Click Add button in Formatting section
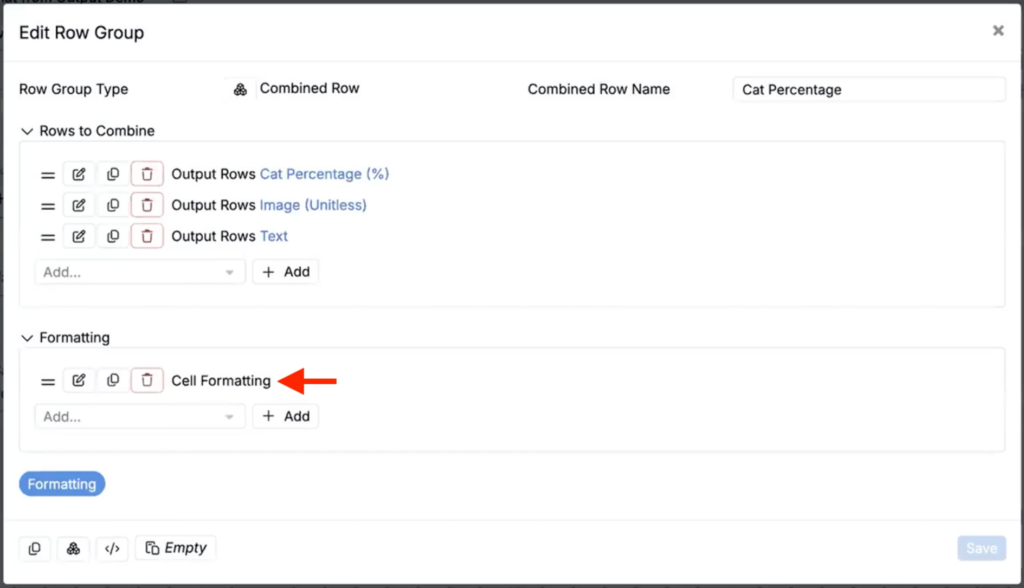 [x=285, y=416]
